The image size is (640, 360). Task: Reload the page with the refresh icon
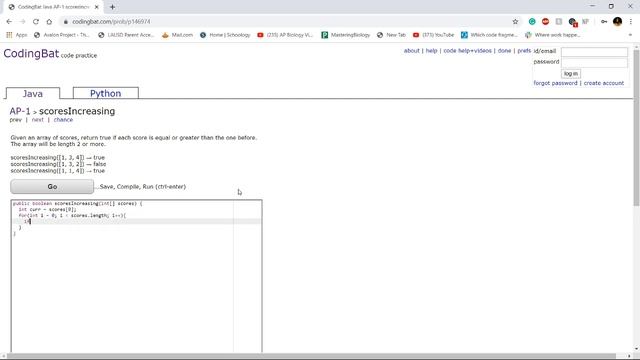click(36, 22)
